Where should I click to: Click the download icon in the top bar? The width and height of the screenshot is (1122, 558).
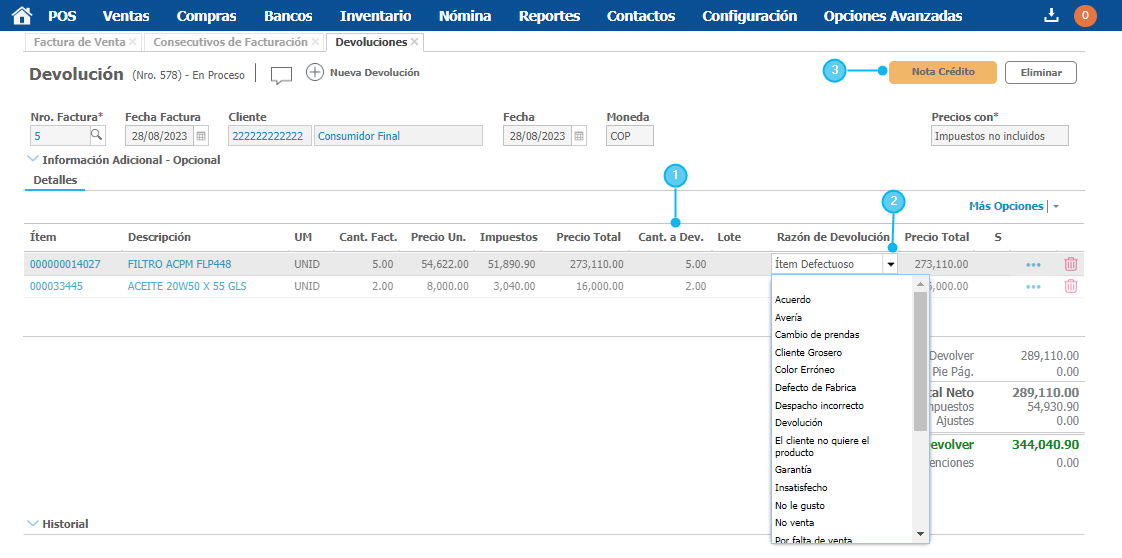click(1050, 15)
